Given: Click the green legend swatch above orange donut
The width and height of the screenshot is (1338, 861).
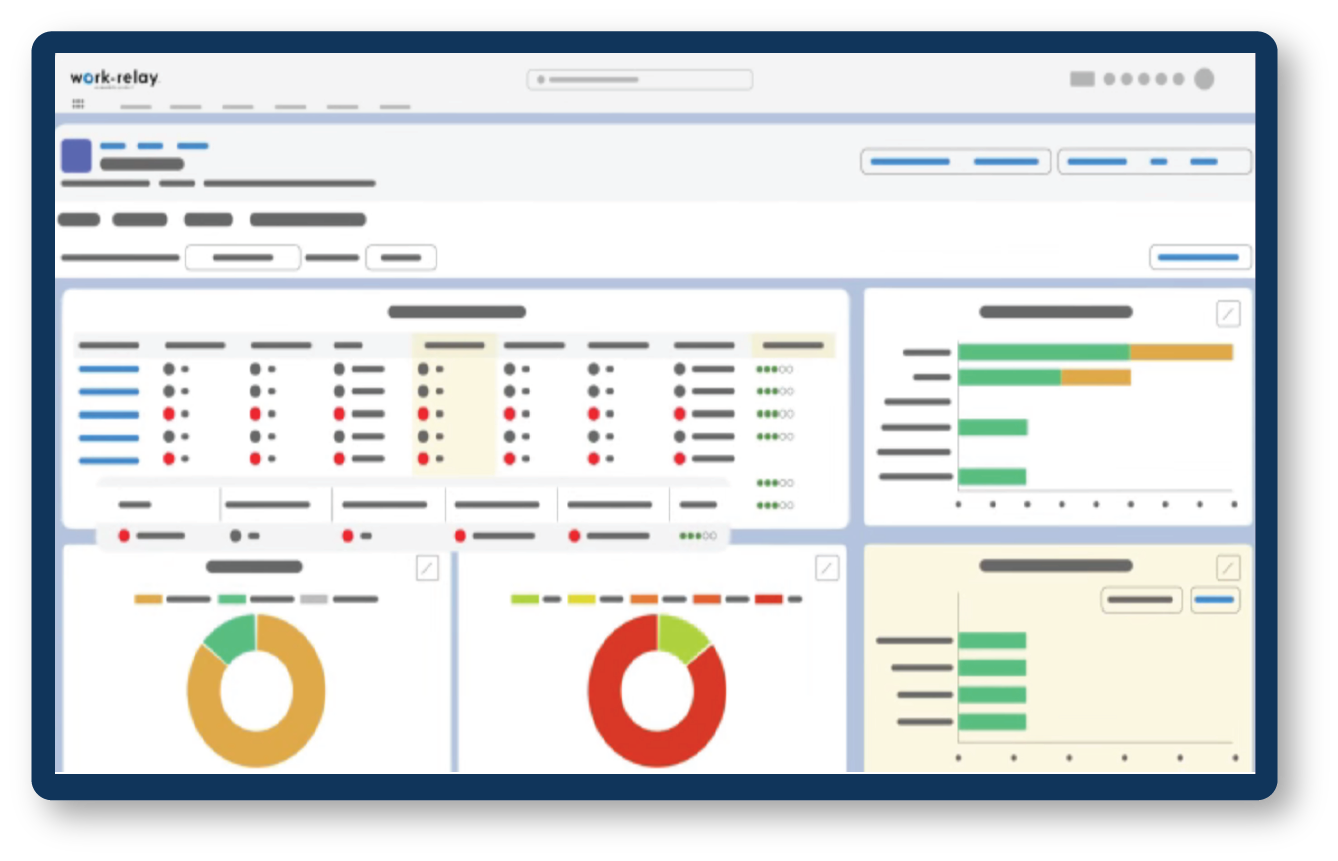Looking at the screenshot, I should [x=232, y=599].
